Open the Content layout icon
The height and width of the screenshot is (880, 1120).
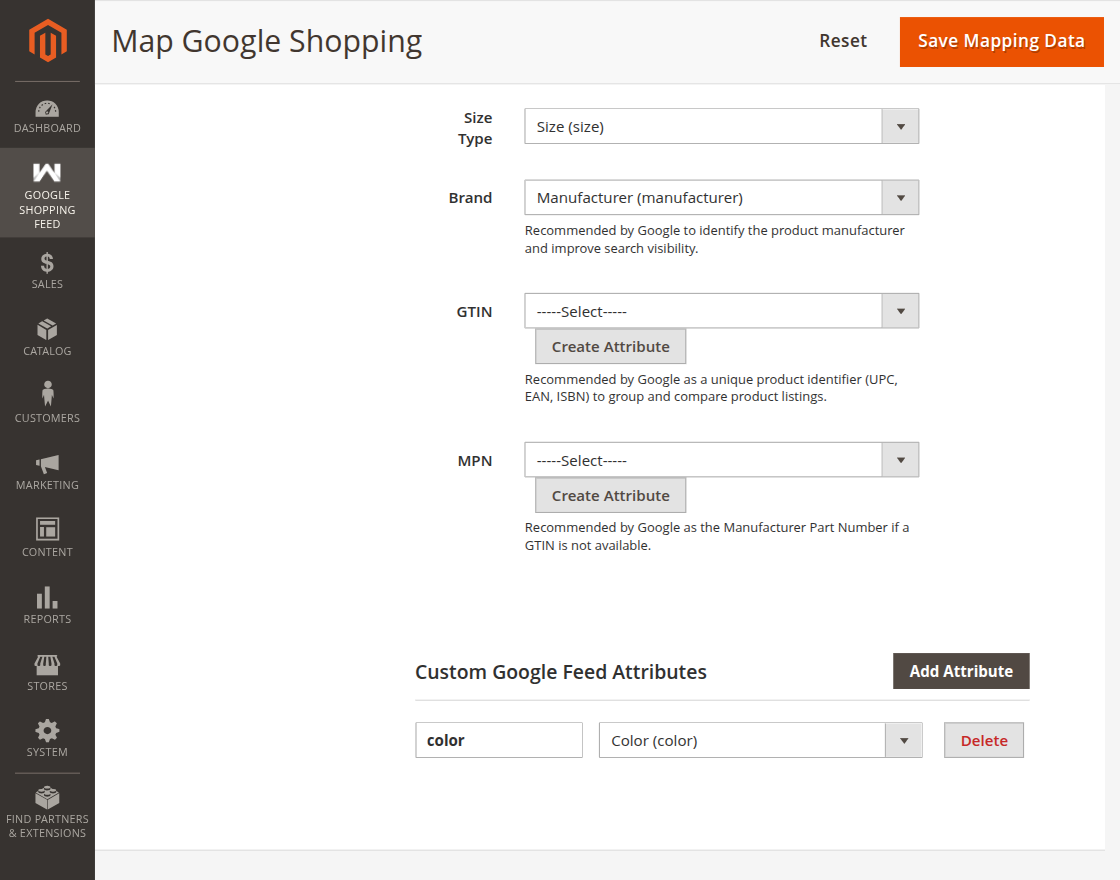tap(47, 529)
